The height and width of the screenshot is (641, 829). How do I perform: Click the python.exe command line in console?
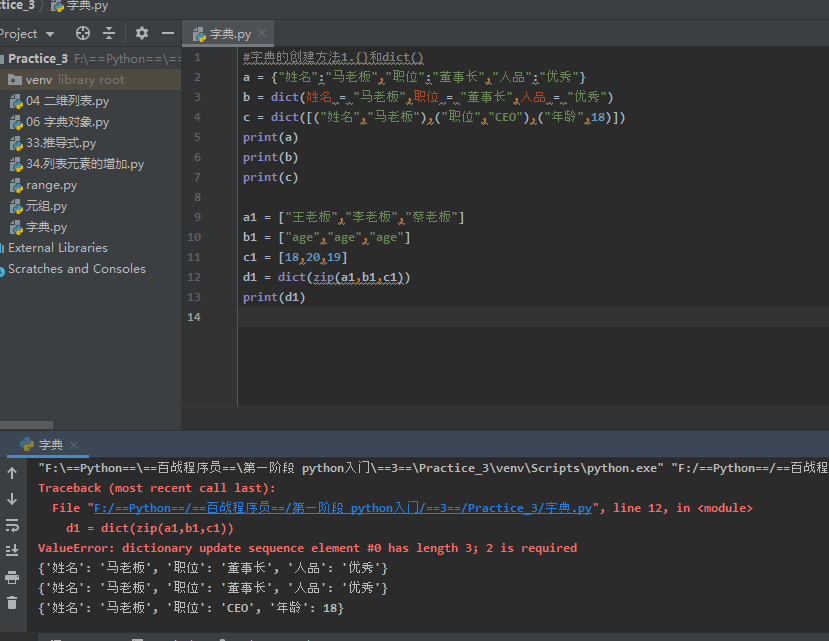[433, 468]
